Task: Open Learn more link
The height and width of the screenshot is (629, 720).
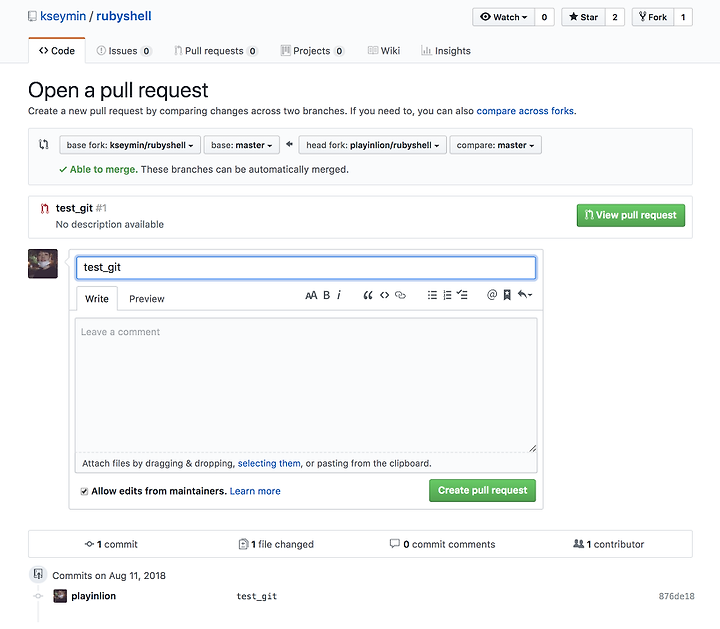Action: pyautogui.click(x=255, y=491)
